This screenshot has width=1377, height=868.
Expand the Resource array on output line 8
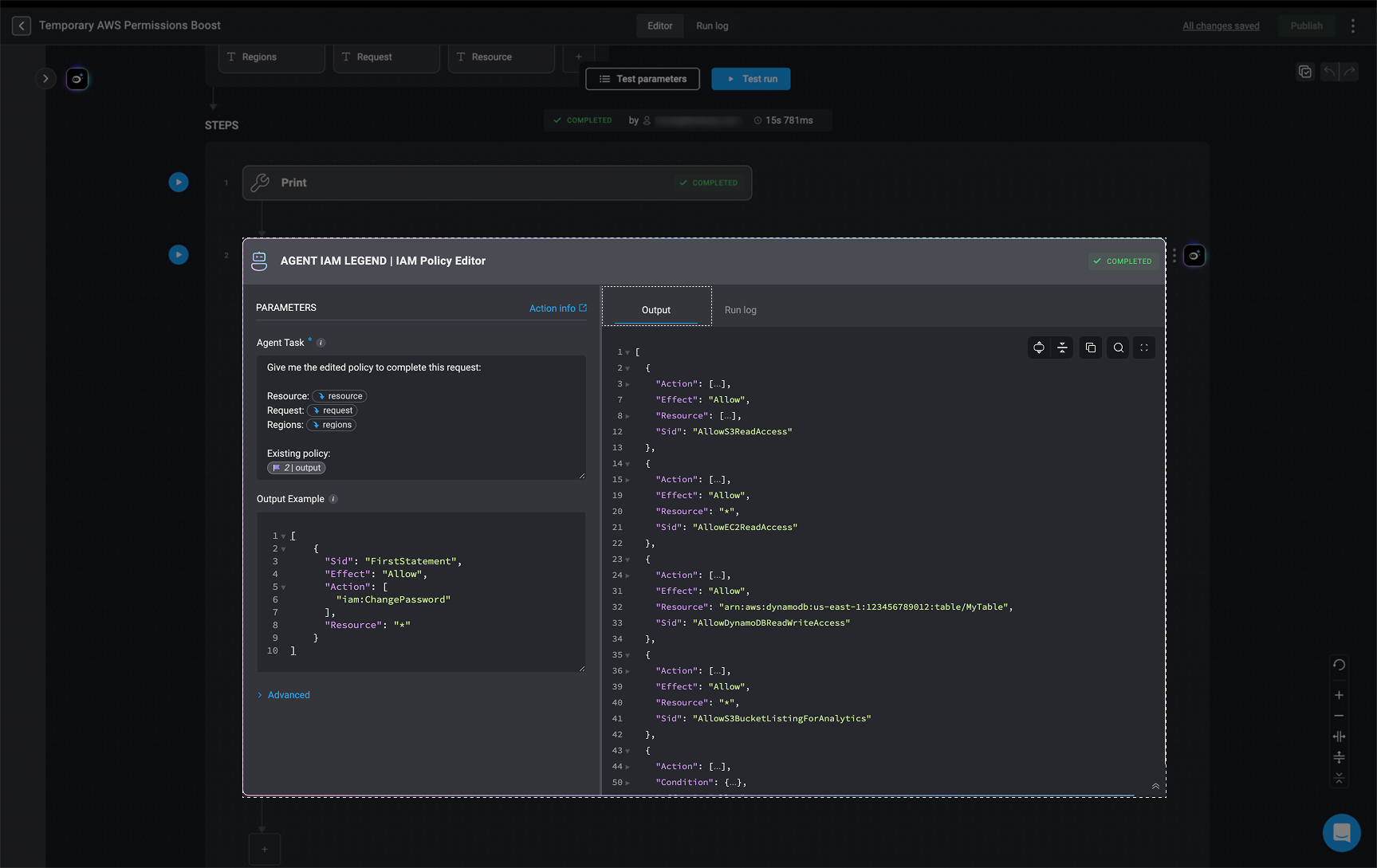628,416
